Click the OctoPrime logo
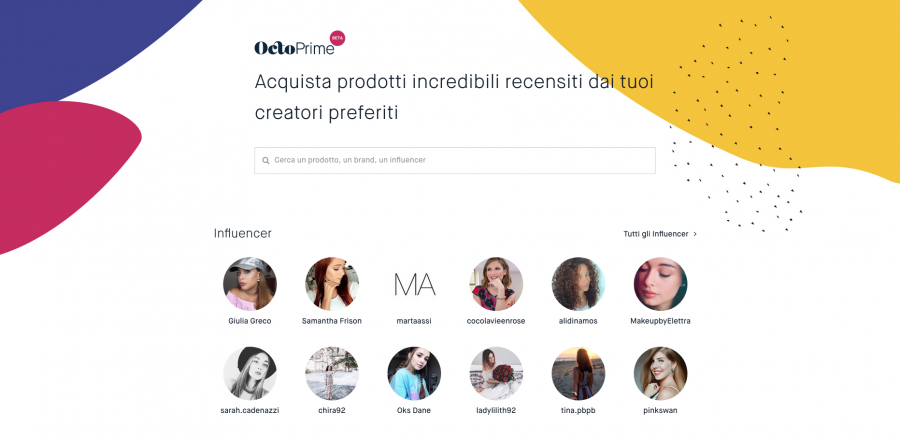 coord(294,48)
